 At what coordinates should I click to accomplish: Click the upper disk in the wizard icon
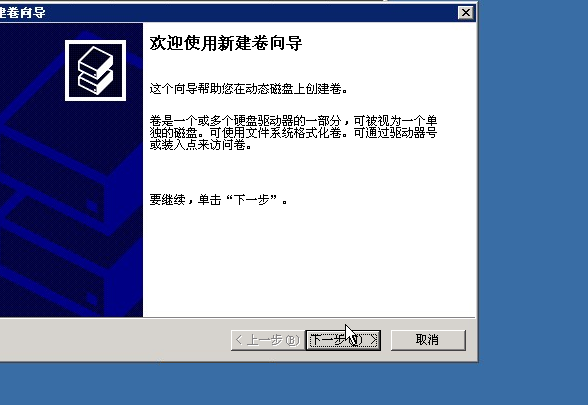pyautogui.click(x=95, y=62)
